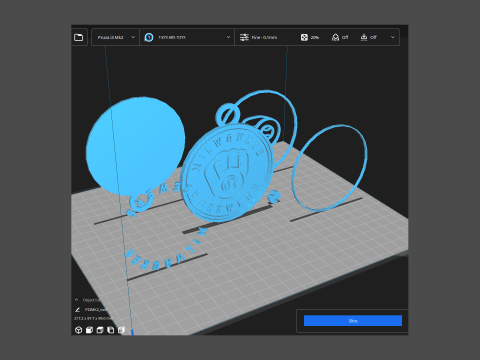Click the infill percentage icon
480x360 pixels.
(x=304, y=37)
